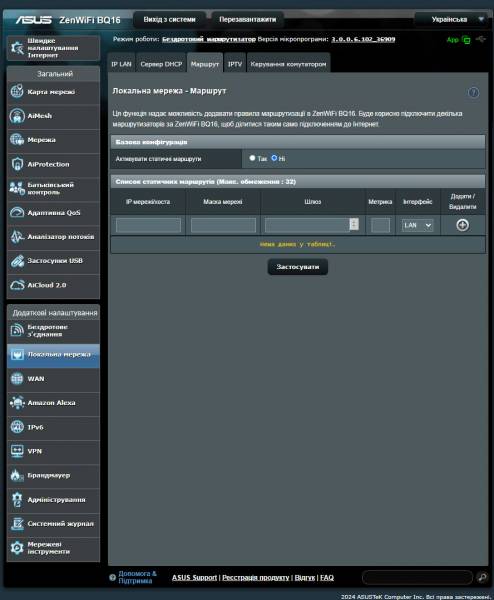The image size is (494, 600).
Task: Open the Застосунки USB icon
Action: point(17,261)
